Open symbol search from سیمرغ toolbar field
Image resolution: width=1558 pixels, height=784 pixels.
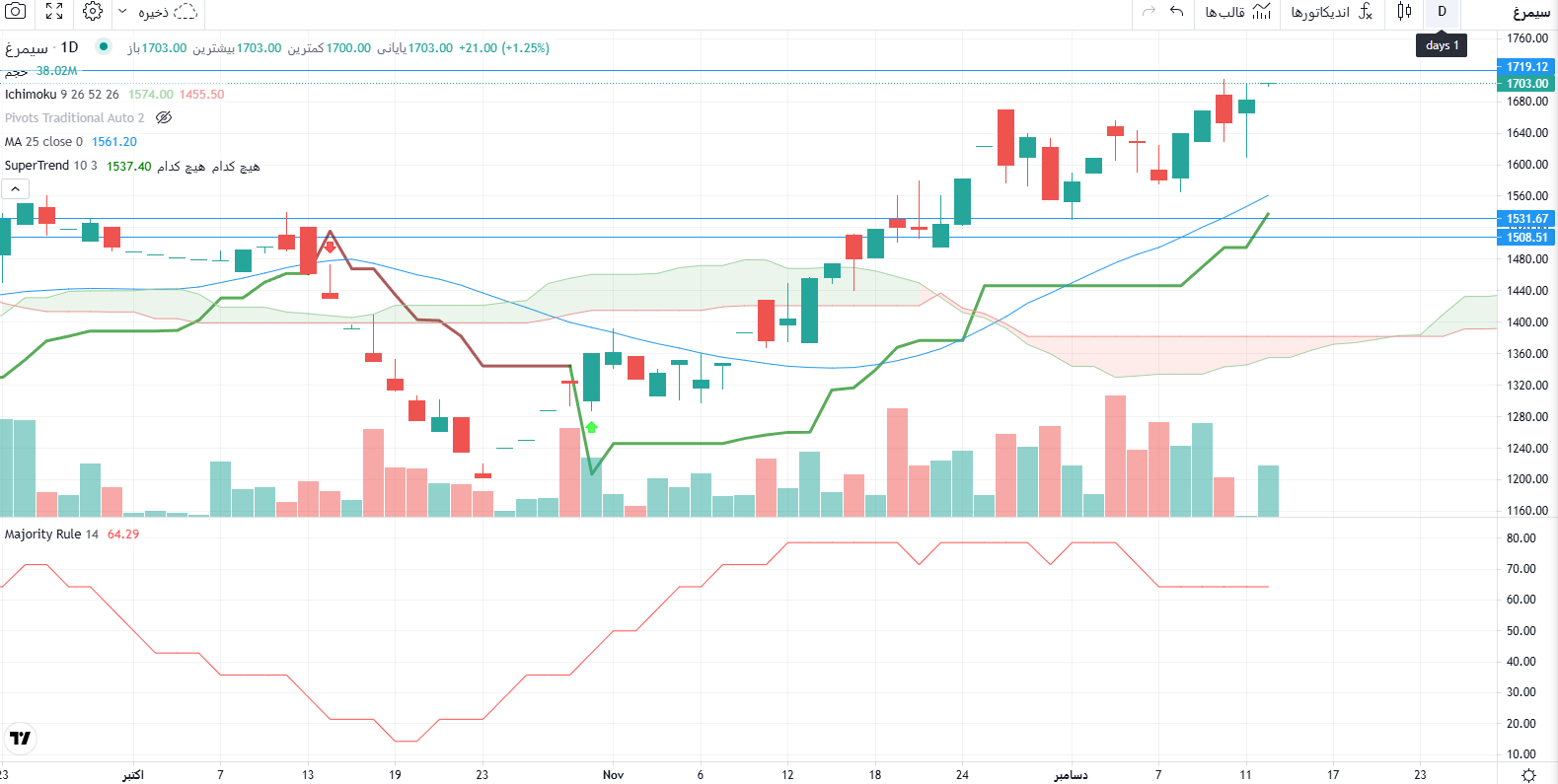point(1531,13)
